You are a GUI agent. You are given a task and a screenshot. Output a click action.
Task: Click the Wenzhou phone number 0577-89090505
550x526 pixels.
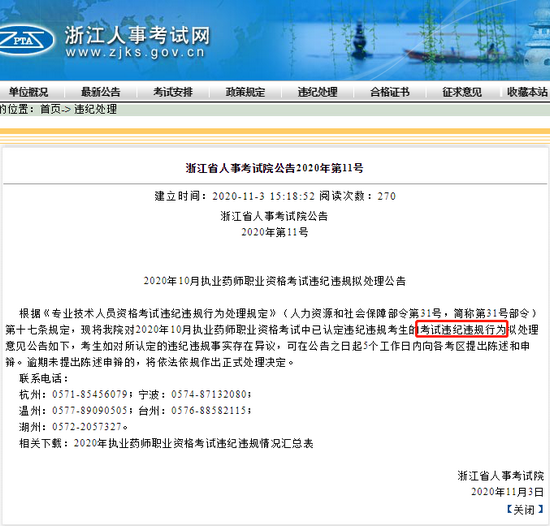[x=90, y=411]
